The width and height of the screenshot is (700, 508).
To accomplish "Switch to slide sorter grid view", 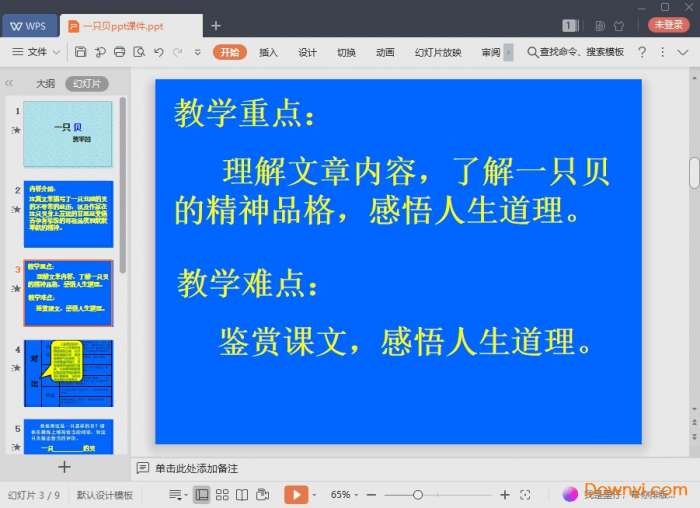I will click(x=222, y=495).
